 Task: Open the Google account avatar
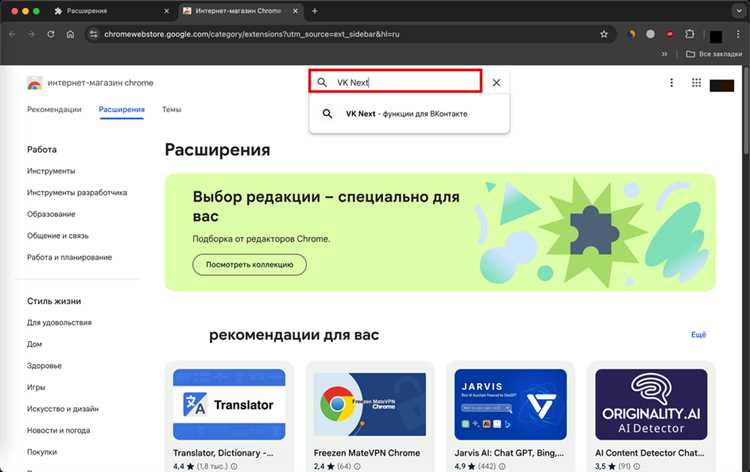pyautogui.click(x=722, y=86)
